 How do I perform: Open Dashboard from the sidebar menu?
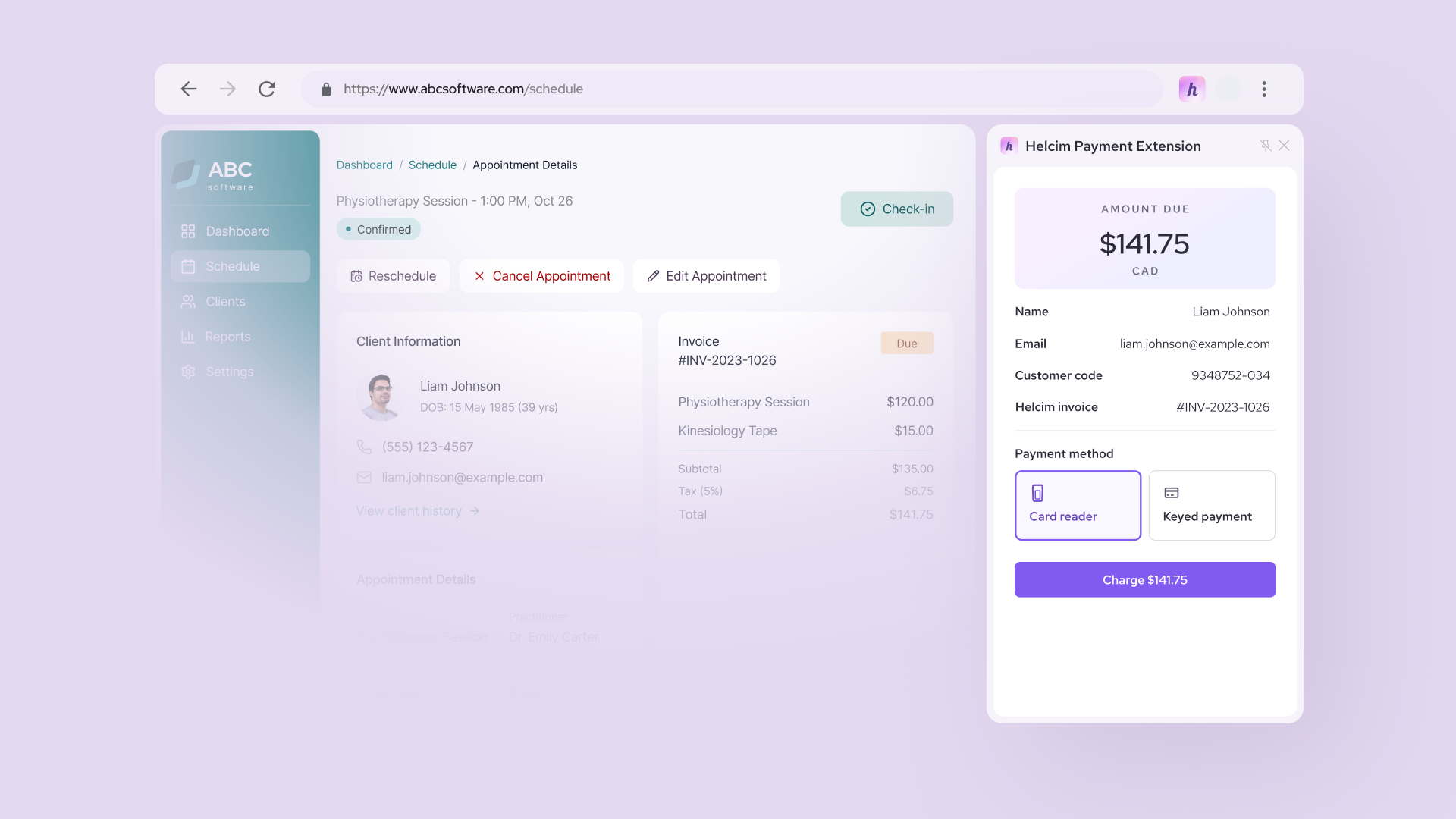pyautogui.click(x=237, y=231)
